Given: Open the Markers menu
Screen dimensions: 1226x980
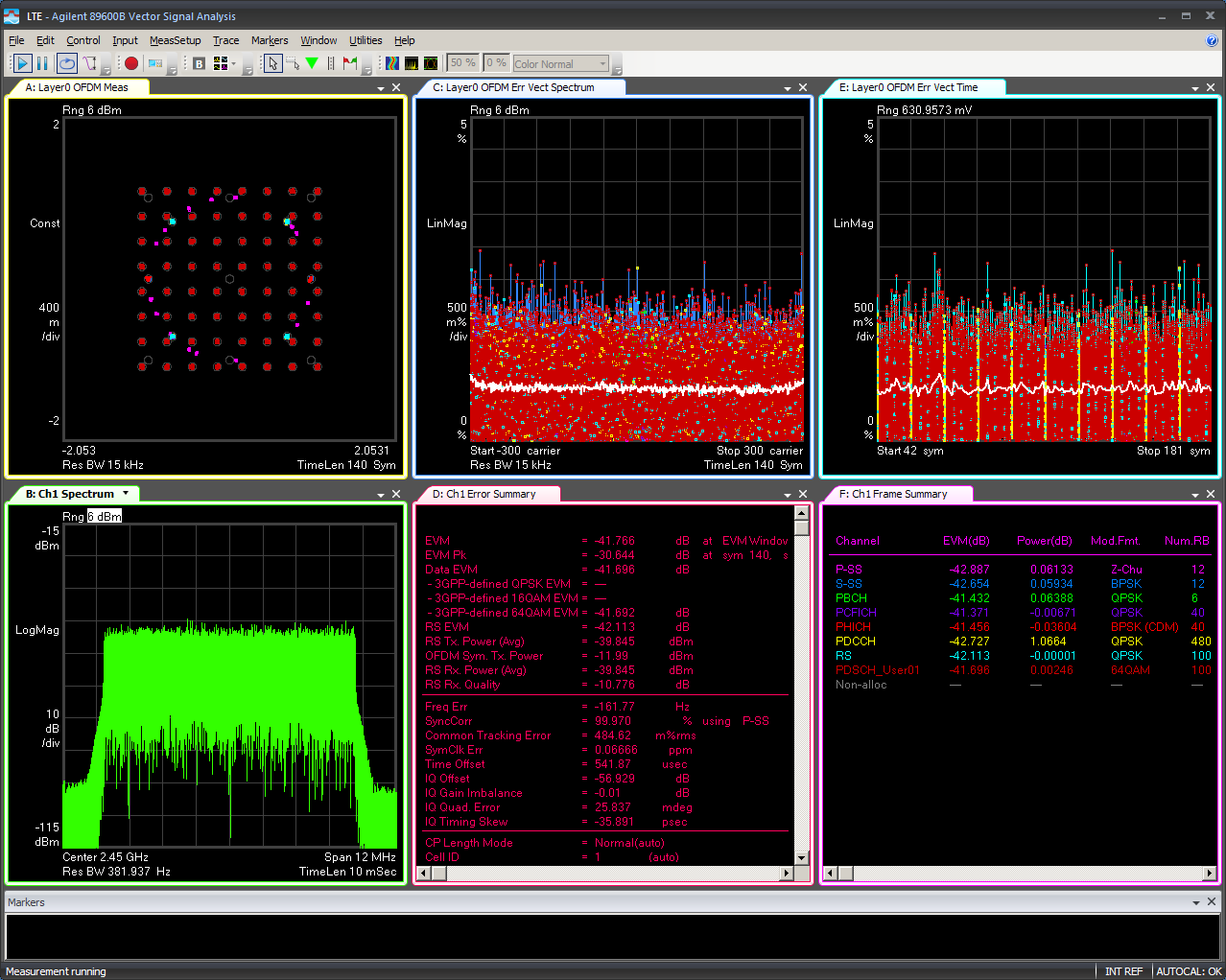Looking at the screenshot, I should tap(270, 40).
